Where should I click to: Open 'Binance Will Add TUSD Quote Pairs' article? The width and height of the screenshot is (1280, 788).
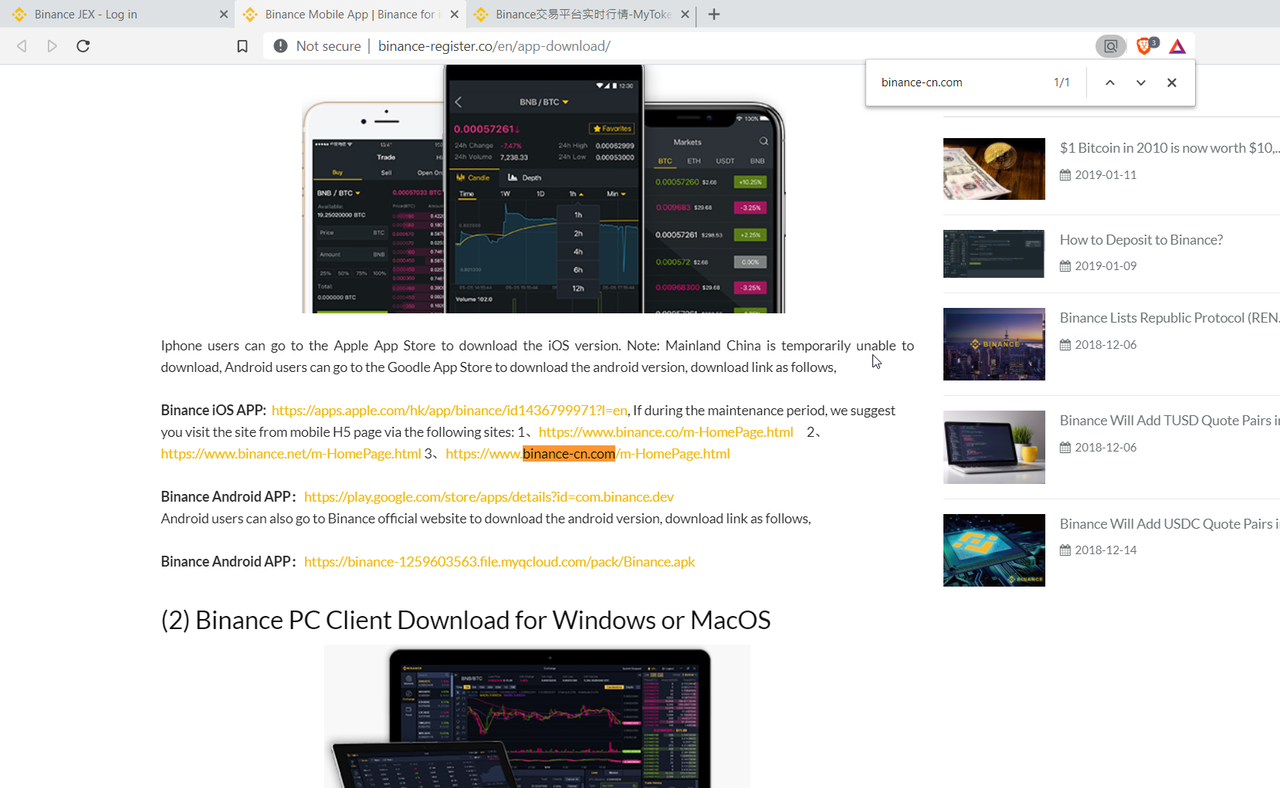1169,421
